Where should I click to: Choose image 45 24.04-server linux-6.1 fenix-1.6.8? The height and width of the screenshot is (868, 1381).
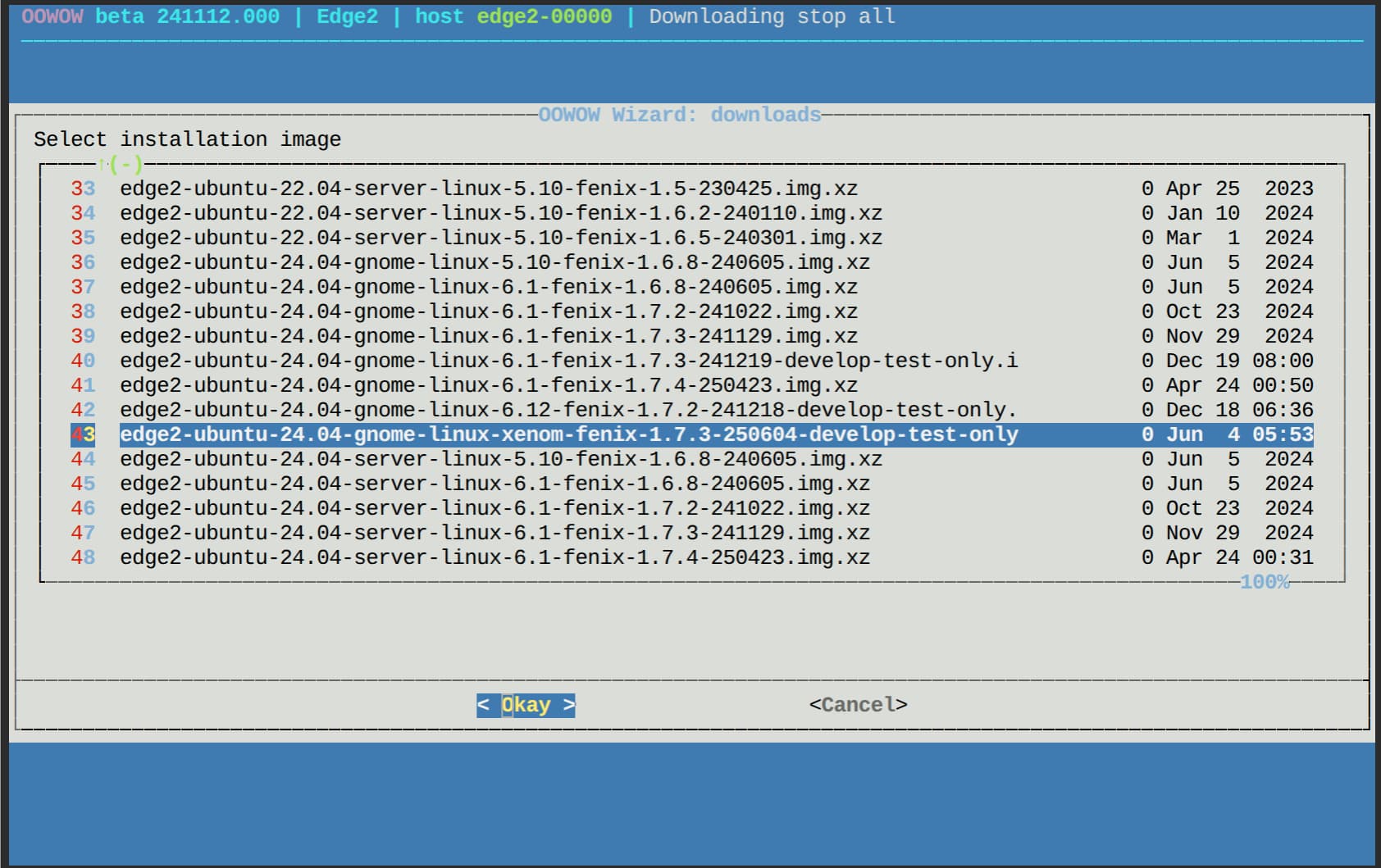pyautogui.click(x=692, y=484)
